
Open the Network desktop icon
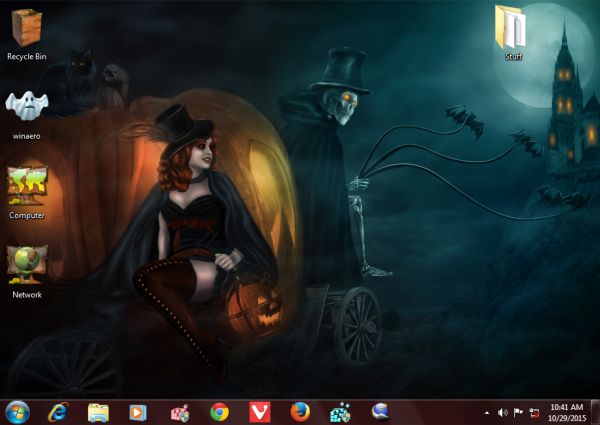pos(27,272)
